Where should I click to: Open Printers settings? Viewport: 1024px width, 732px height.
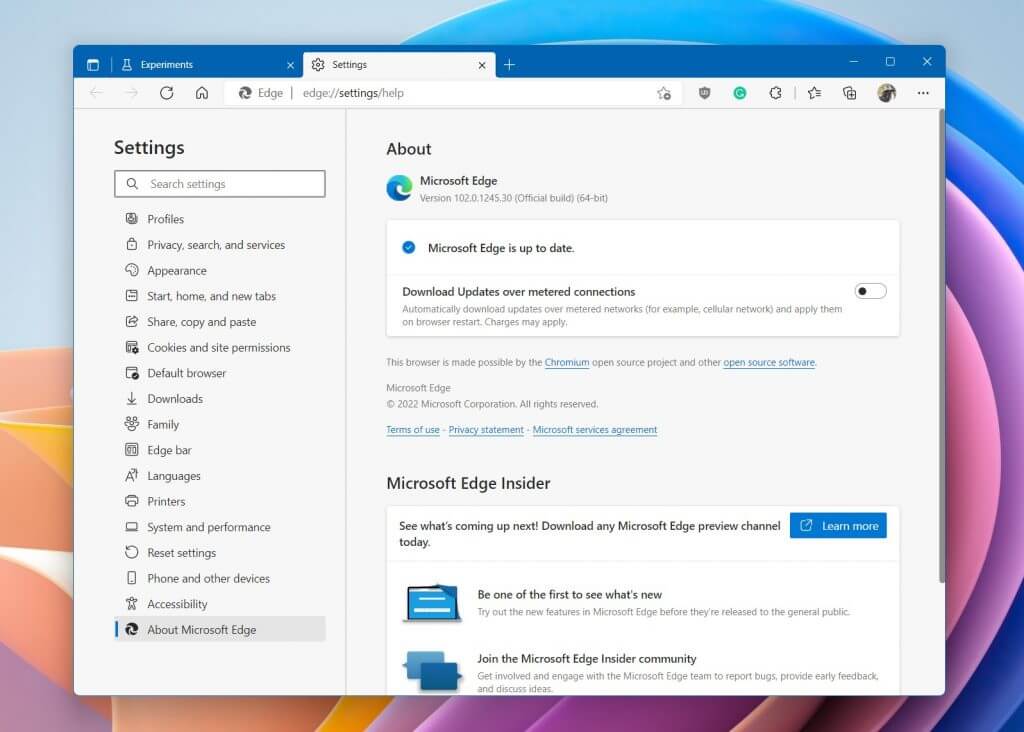coord(219,501)
